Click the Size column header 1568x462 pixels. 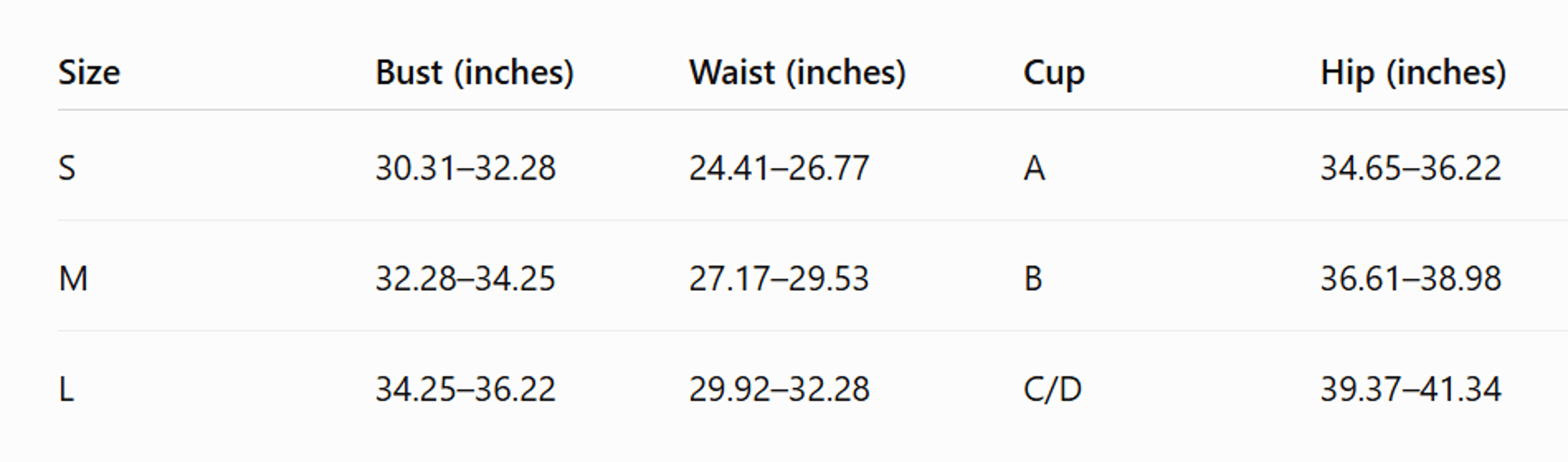[89, 72]
